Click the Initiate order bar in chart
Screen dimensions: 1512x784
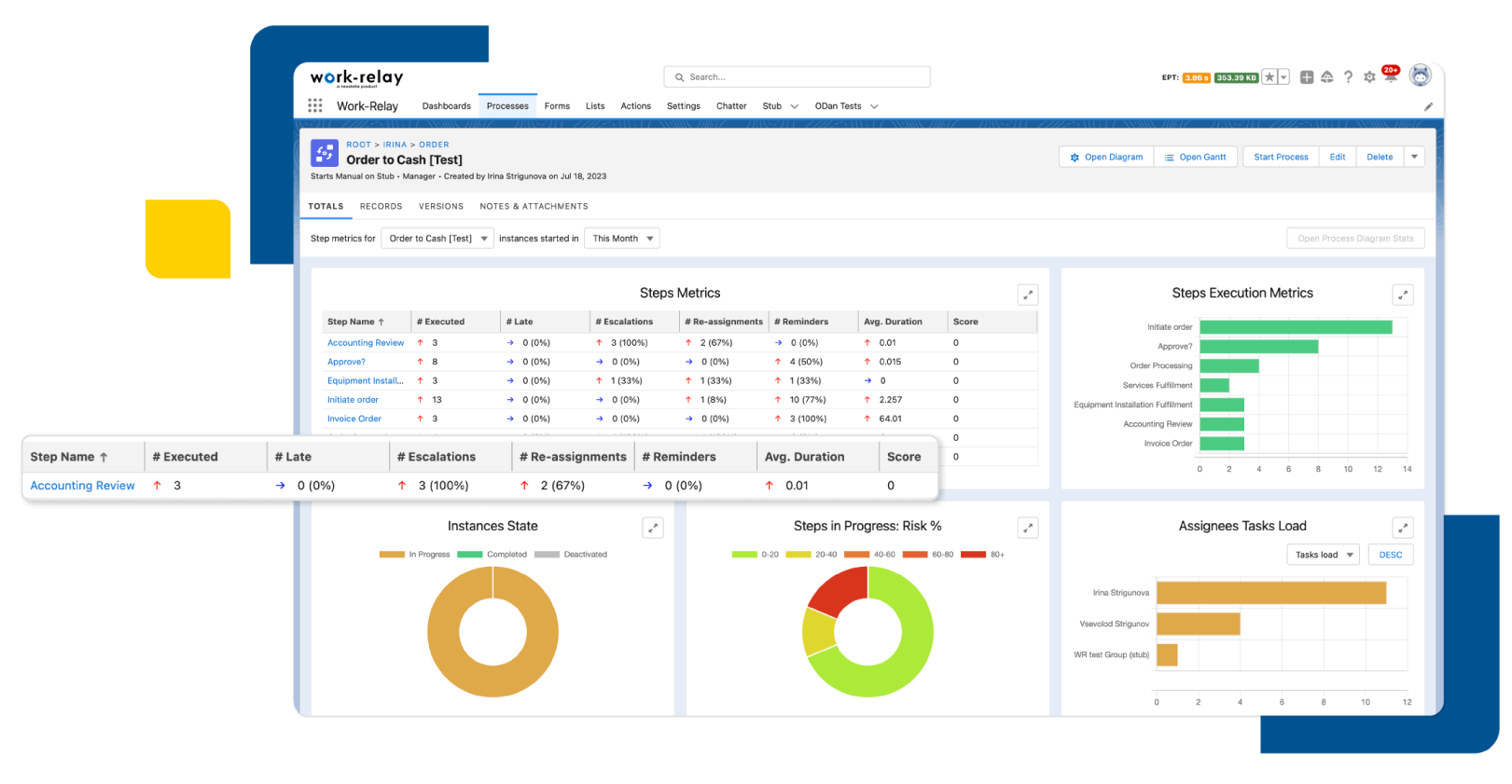click(x=1296, y=327)
